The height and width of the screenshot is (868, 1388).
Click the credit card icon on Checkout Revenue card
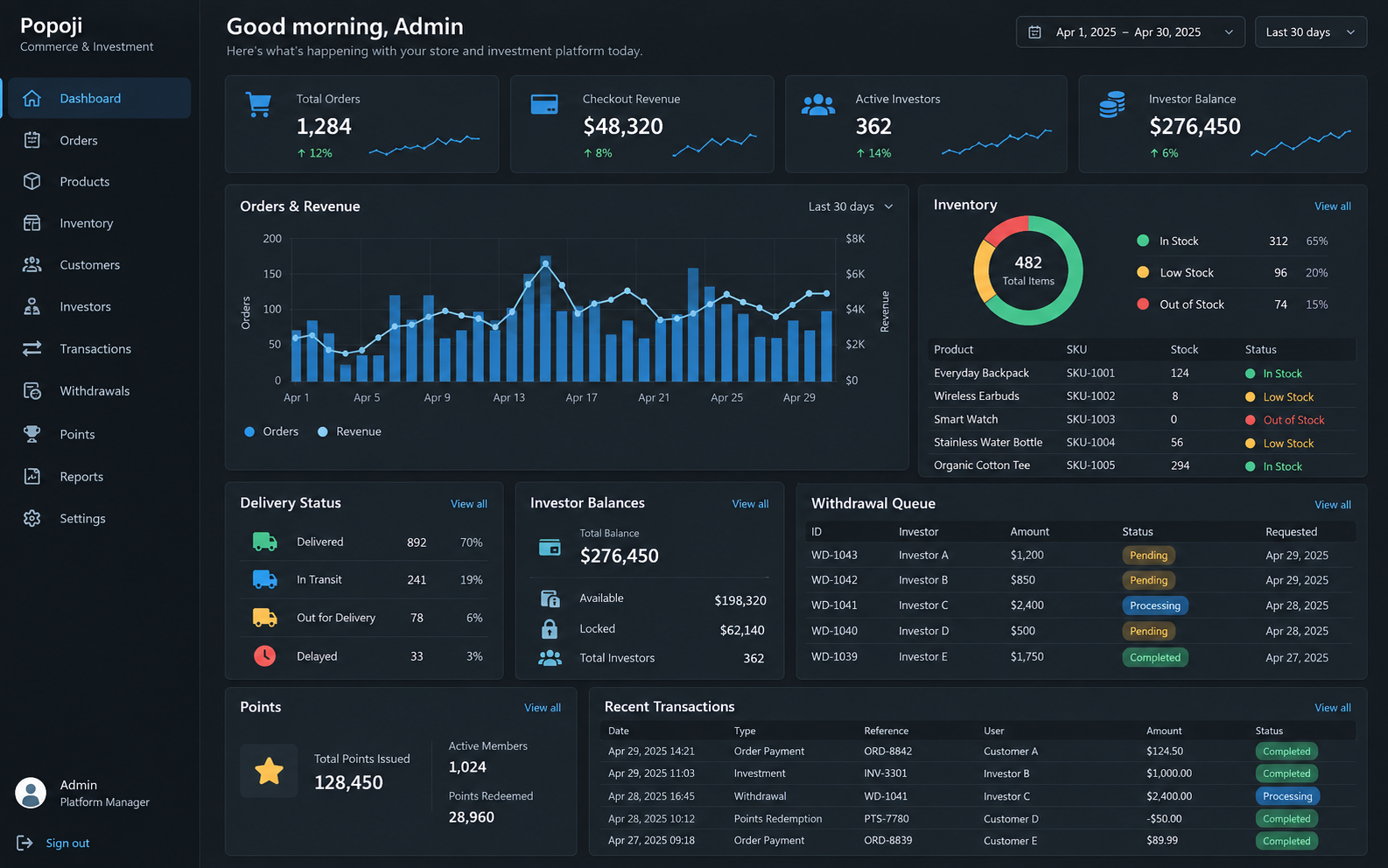pos(544,104)
